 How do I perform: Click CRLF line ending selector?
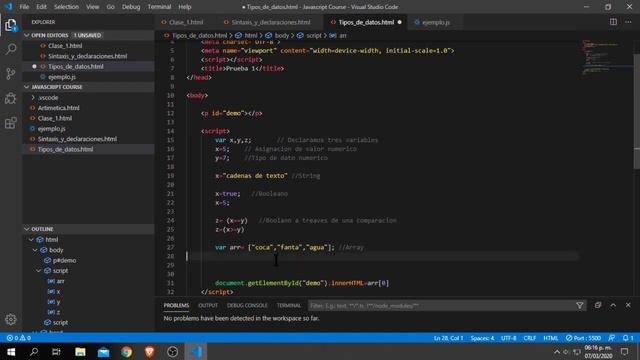pyautogui.click(x=529, y=338)
